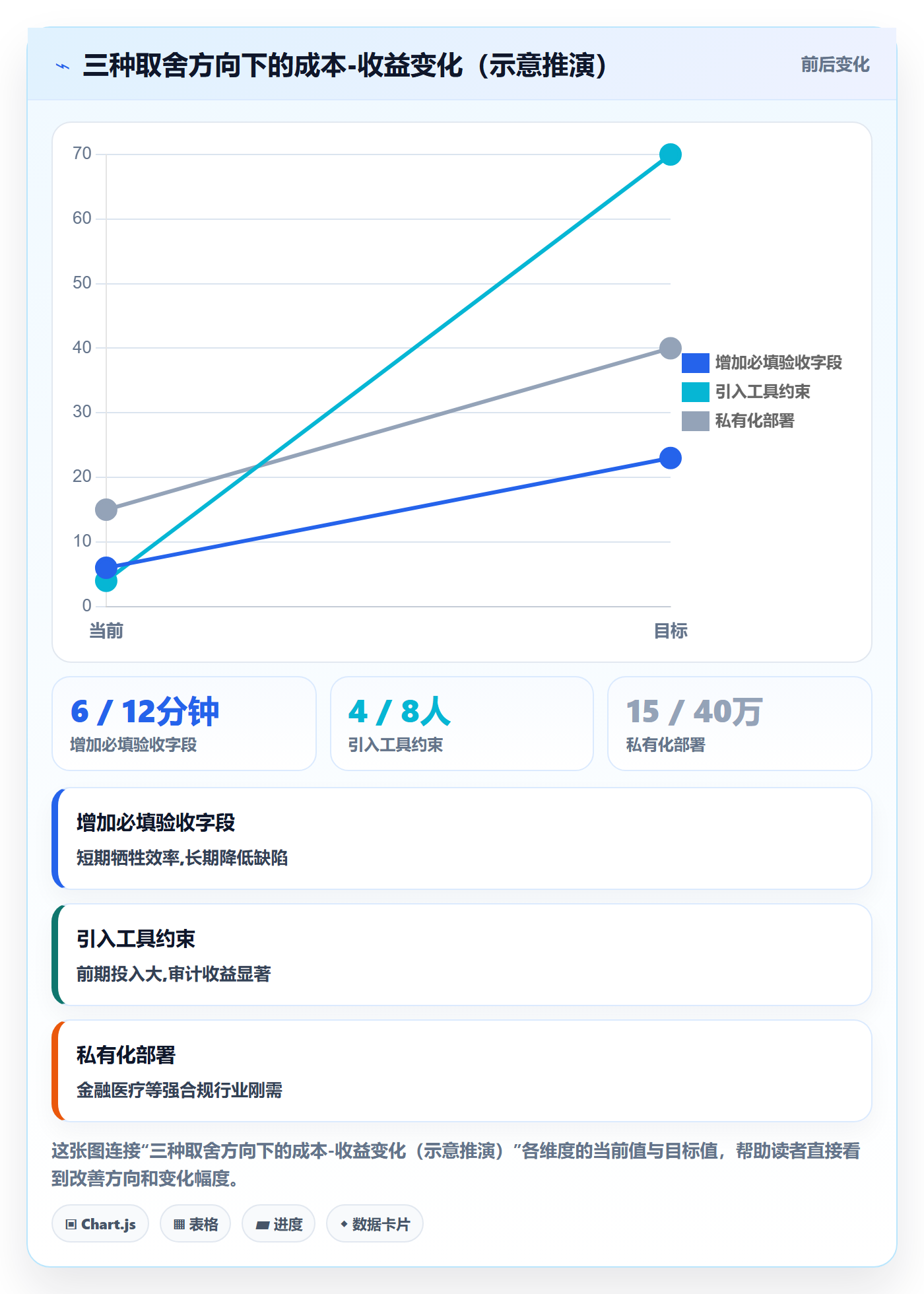Select the 金融医疗等强合规行业刚需 row

462,1071
